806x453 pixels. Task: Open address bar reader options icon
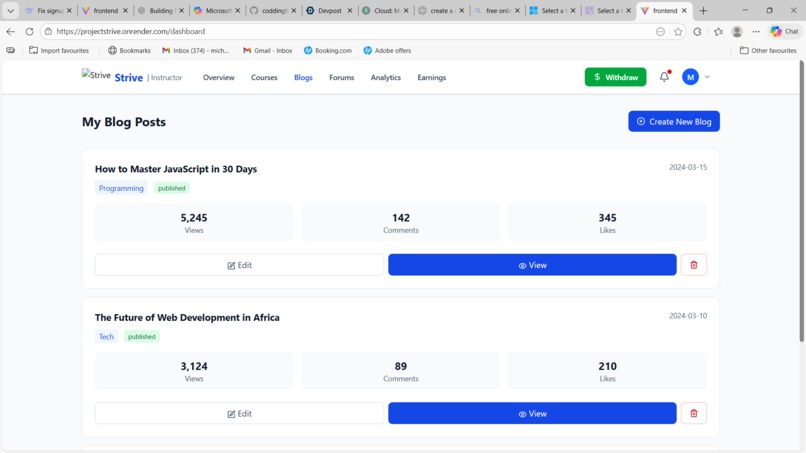click(x=660, y=31)
